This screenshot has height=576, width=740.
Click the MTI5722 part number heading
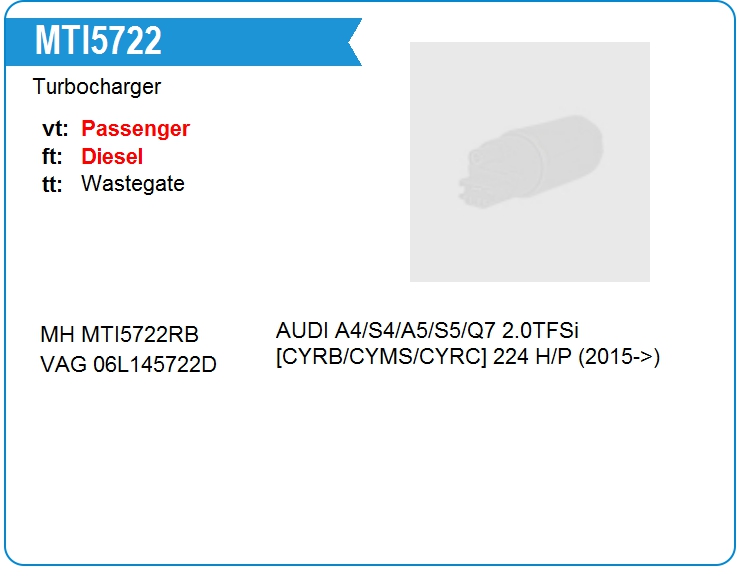tap(98, 41)
